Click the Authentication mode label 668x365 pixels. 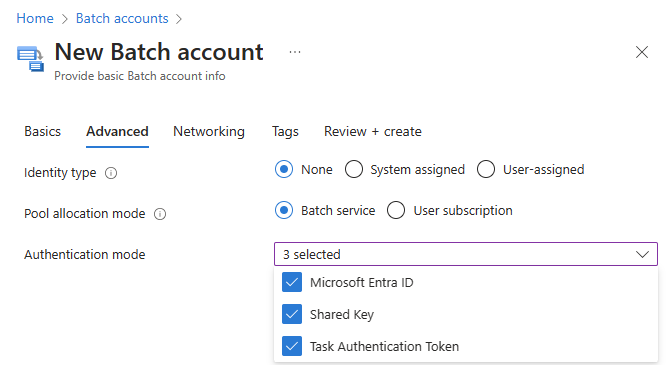pos(85,255)
